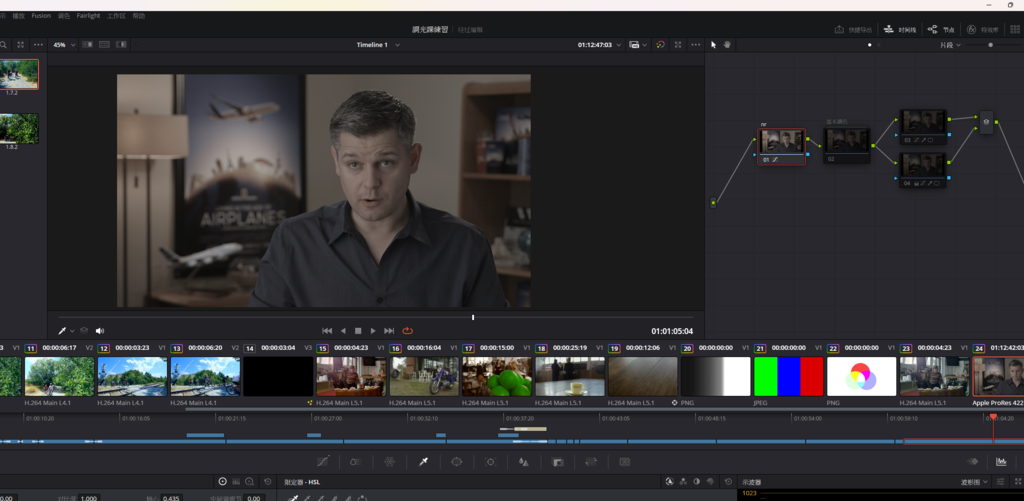Screen dimensions: 1024x501
Task: Toggle loop playback
Action: tap(408, 331)
